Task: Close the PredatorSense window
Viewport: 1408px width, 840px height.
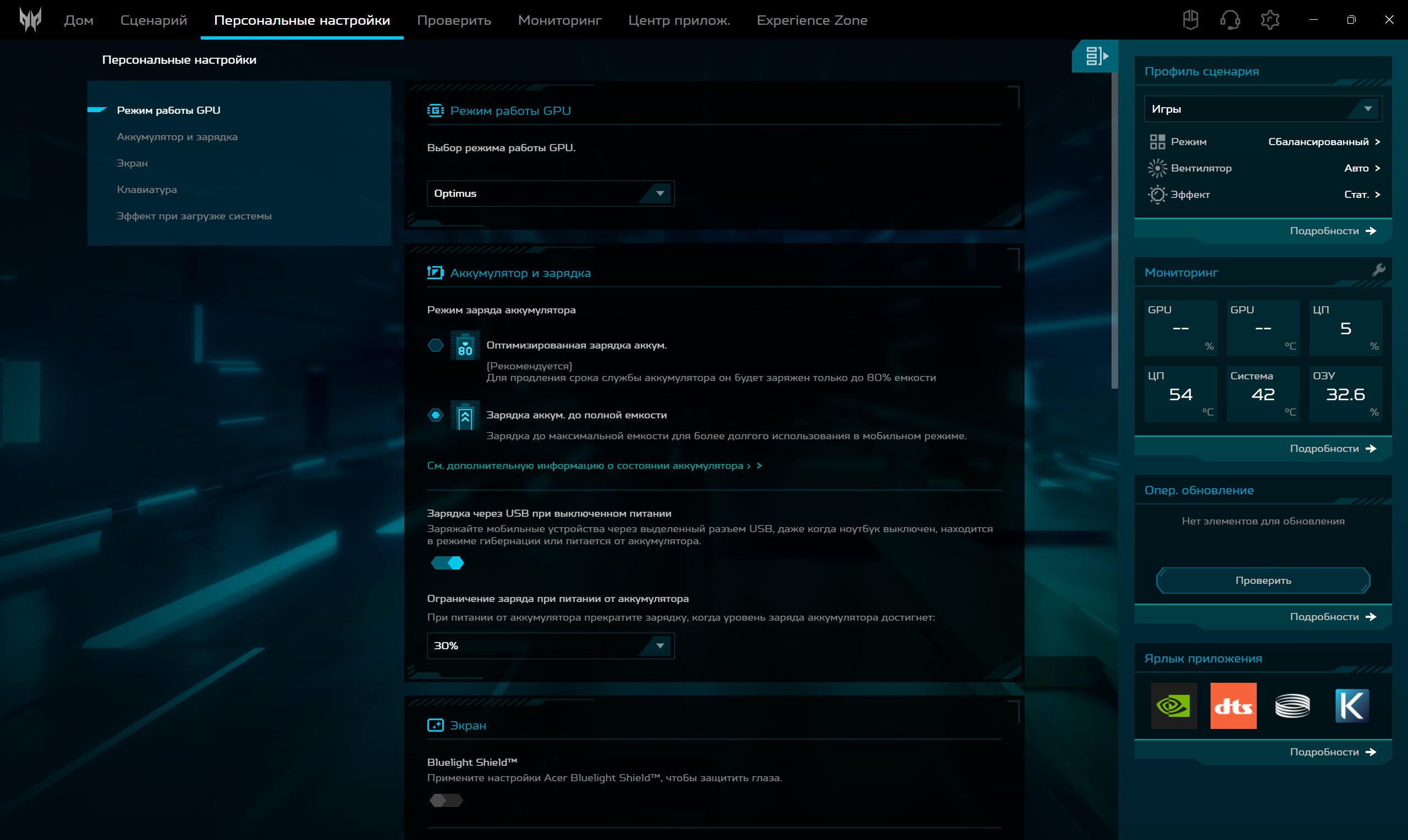Action: click(x=1389, y=20)
